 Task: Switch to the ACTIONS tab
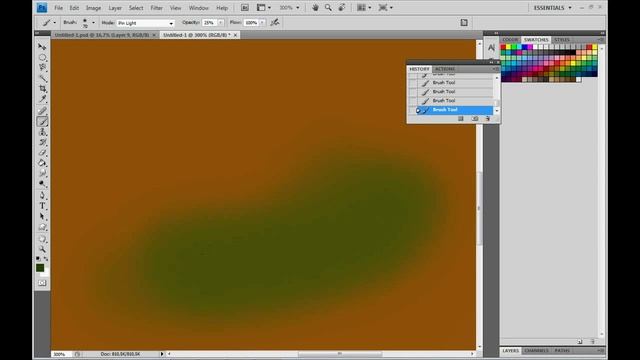pos(445,69)
